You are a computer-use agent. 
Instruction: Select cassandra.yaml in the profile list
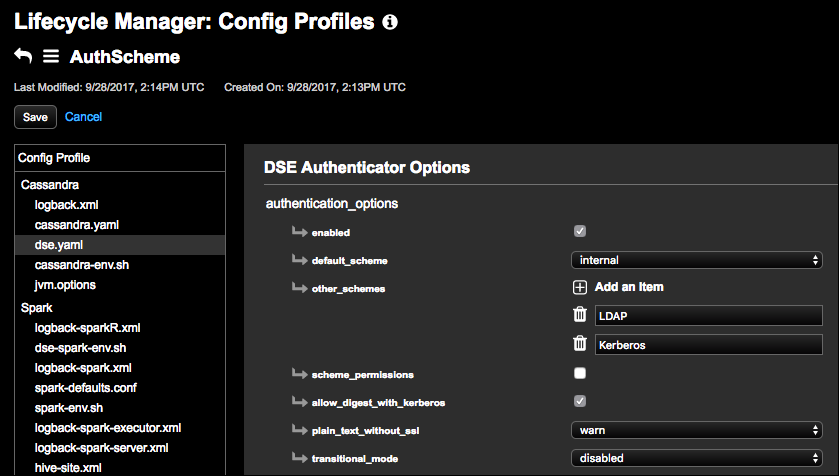[x=77, y=225]
